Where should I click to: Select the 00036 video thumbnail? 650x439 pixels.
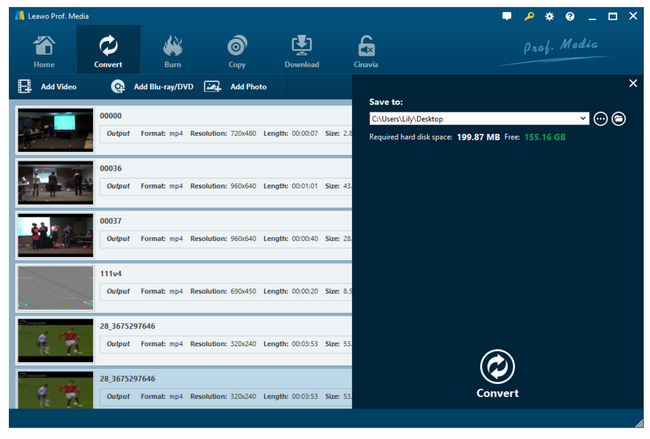56,183
